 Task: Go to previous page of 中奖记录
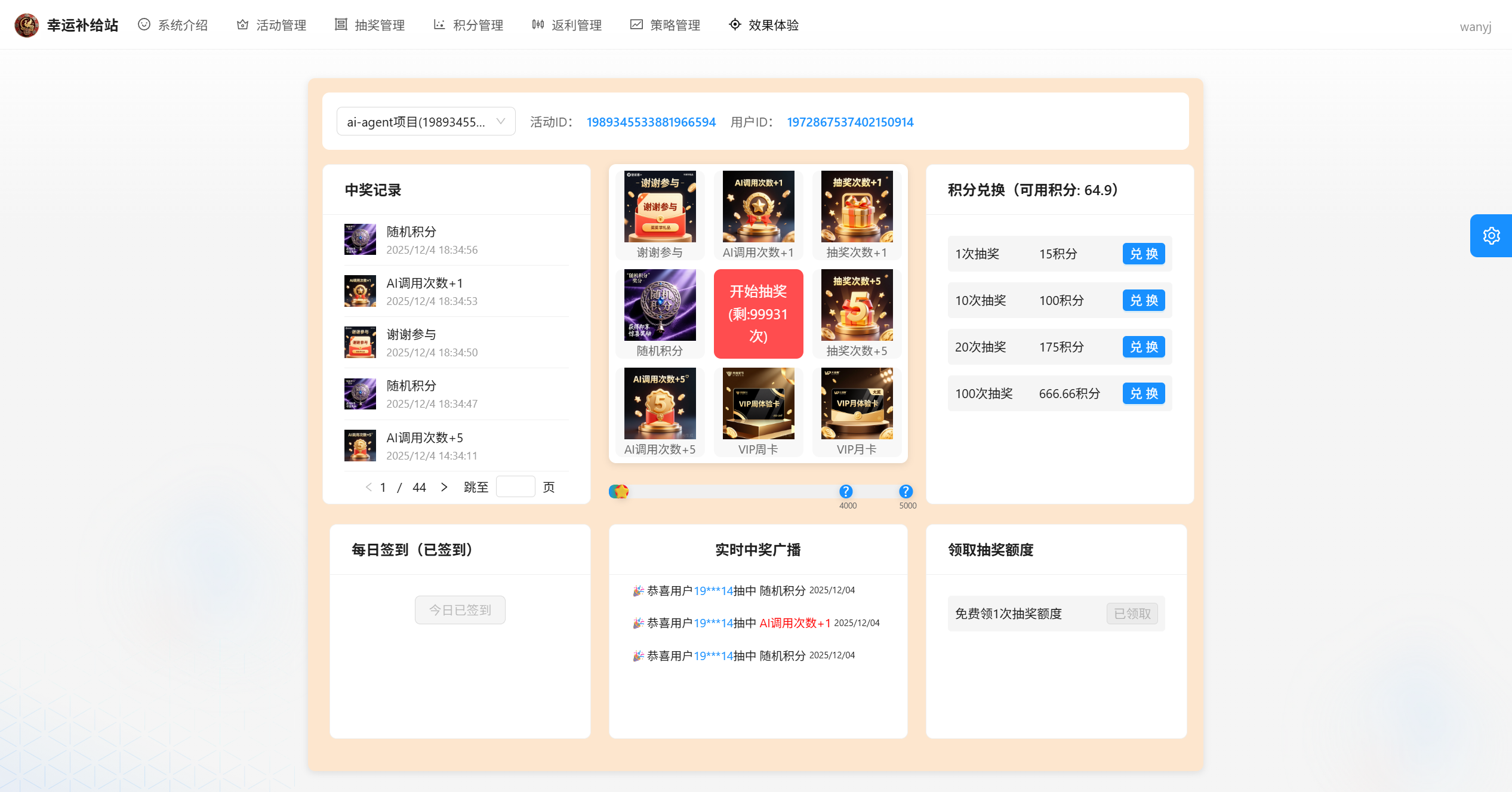coord(368,487)
